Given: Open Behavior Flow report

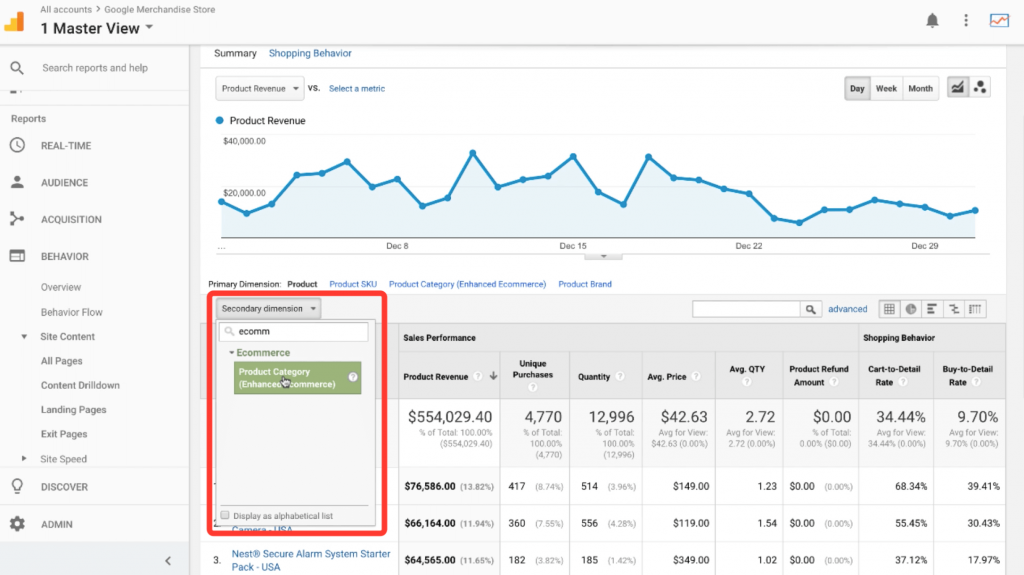Looking at the screenshot, I should tap(72, 312).
